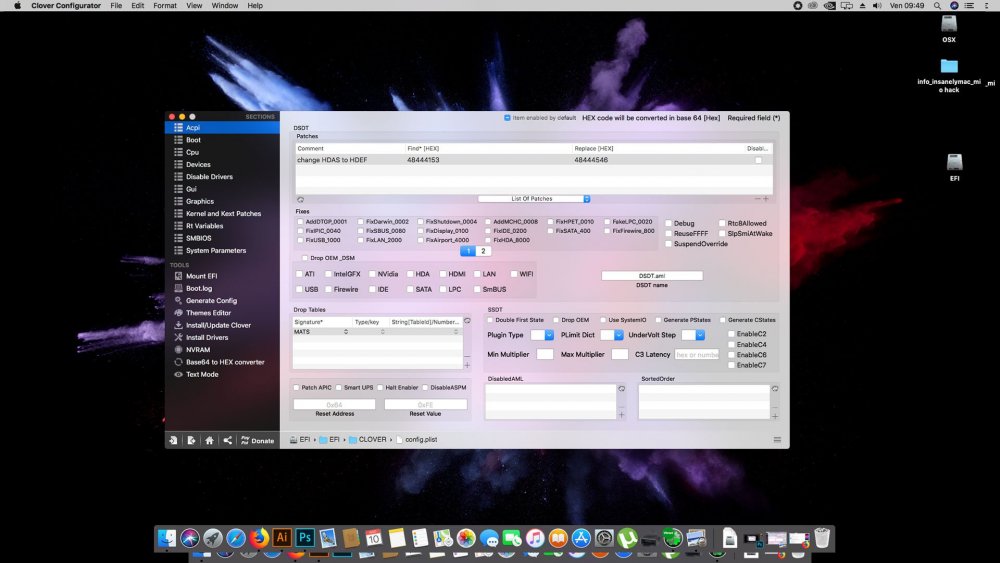Enable the FixShutdown_0004 checkbox
The height and width of the screenshot is (563, 1000).
click(x=420, y=222)
